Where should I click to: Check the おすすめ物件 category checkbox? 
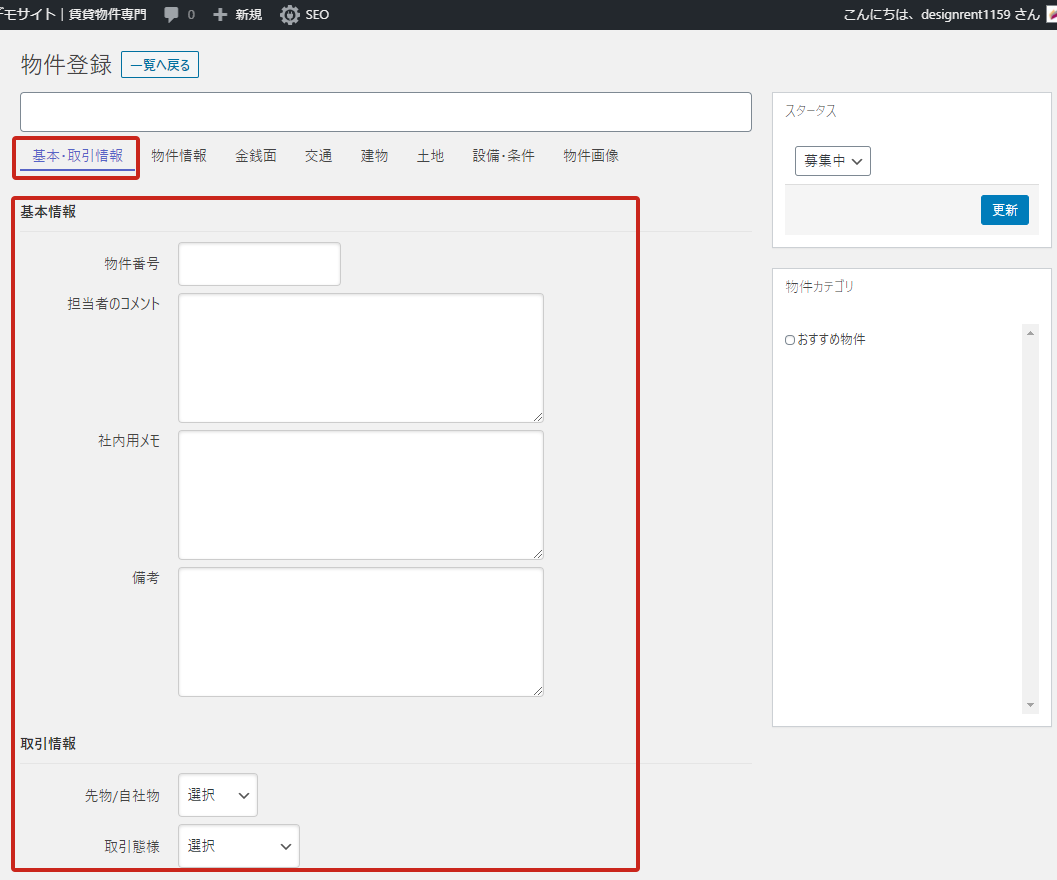tap(790, 340)
